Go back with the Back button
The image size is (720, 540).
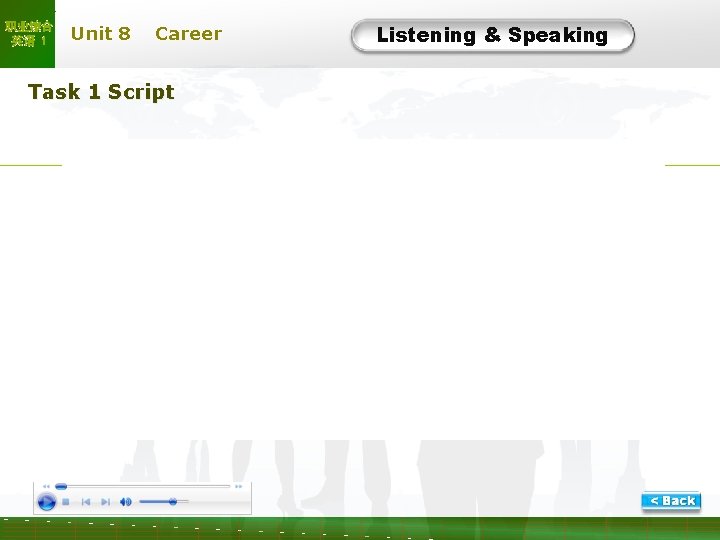pos(671,501)
